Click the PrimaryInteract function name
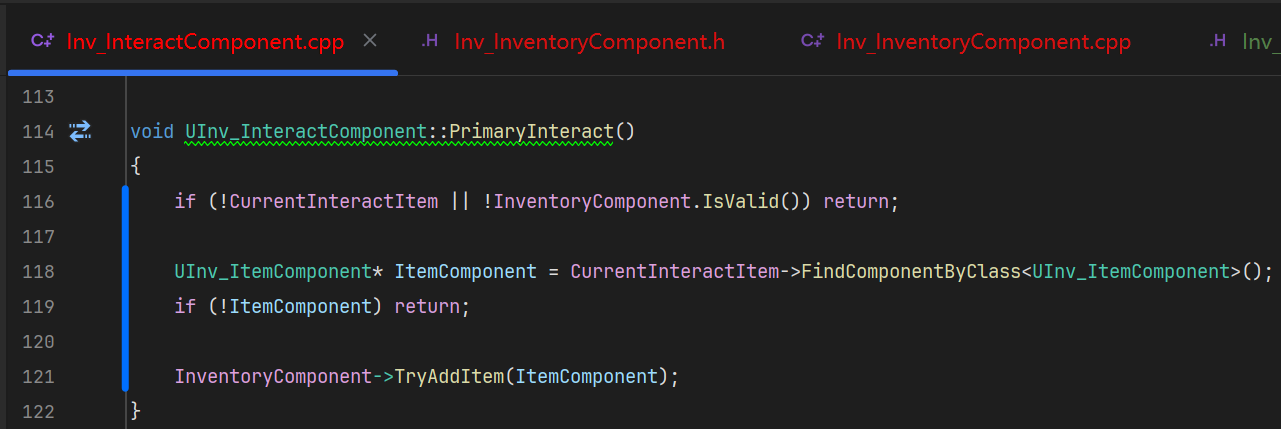1281x429 pixels. coord(532,131)
